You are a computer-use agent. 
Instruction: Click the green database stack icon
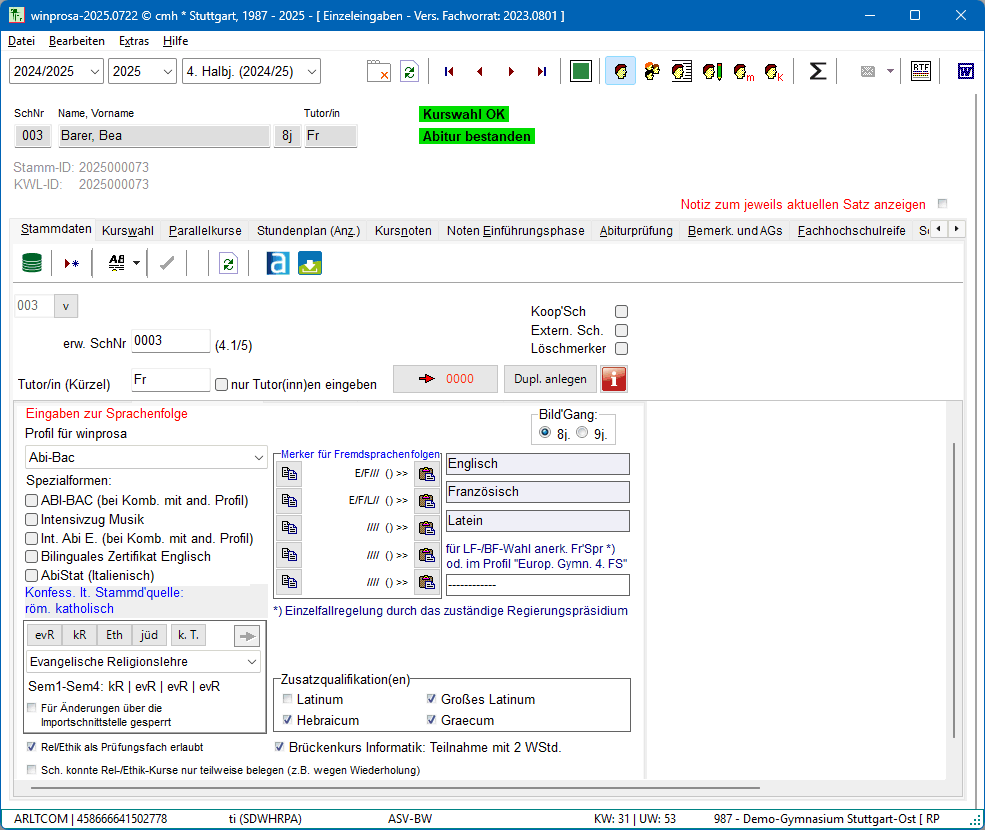pyautogui.click(x=32, y=263)
